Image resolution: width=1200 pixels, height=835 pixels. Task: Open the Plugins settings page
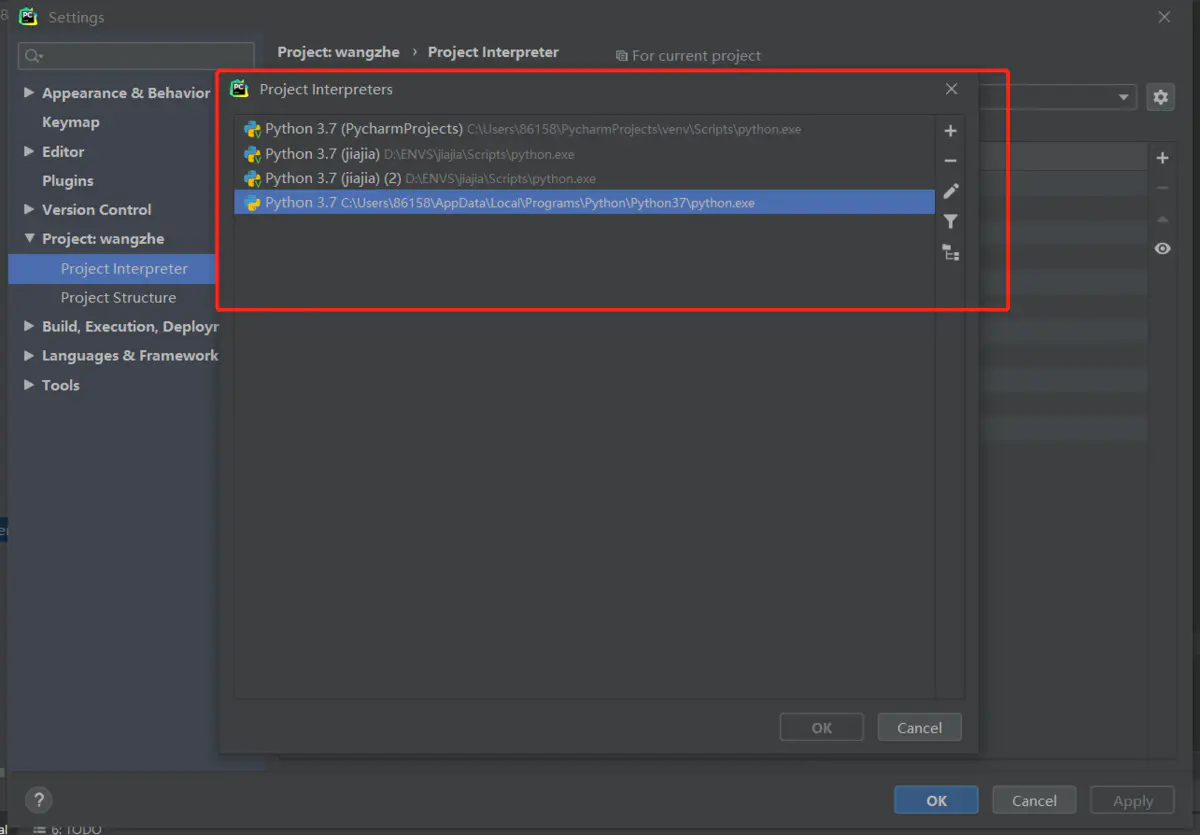tap(68, 181)
